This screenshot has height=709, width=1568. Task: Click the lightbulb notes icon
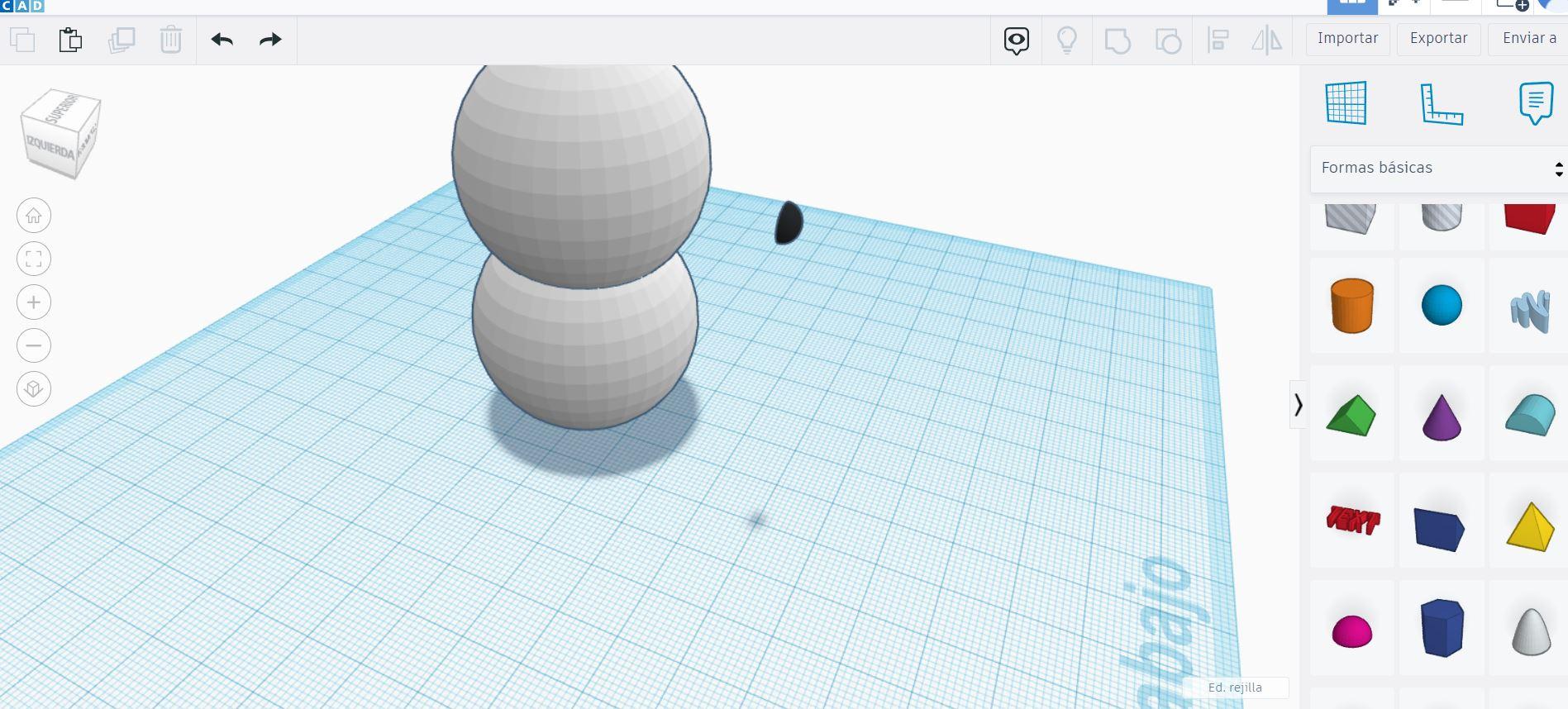pyautogui.click(x=1067, y=40)
